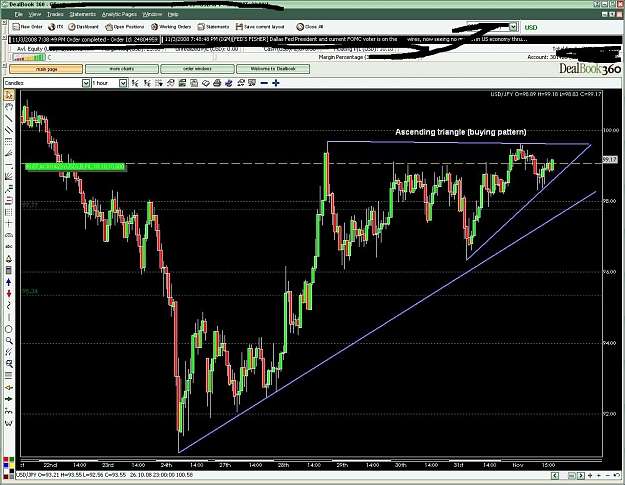The image size is (625, 485).
Task: Open Working Orders from toolbar
Action: point(171,27)
